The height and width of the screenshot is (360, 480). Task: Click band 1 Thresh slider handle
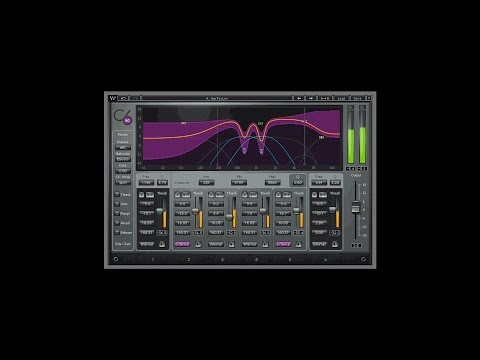(160, 211)
